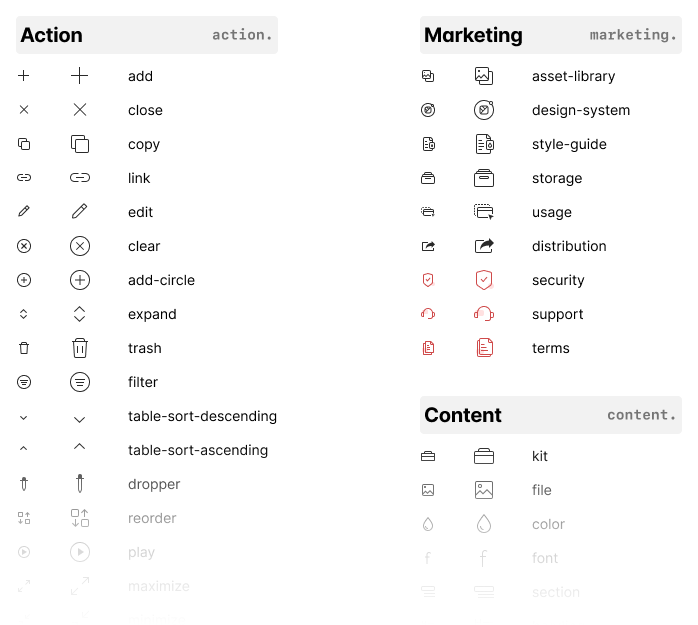Screen dimensions: 698x625
Task: Click the "design-system" label
Action: [580, 110]
